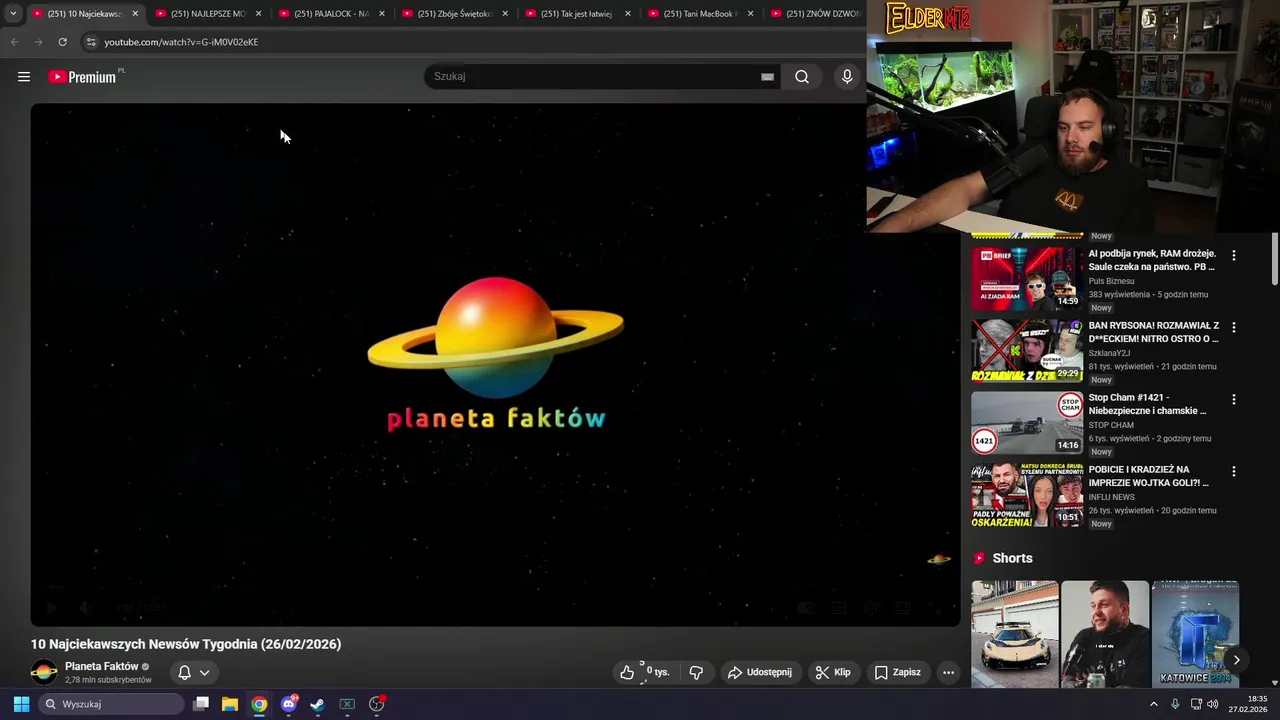
Task: Click the Planeta Faktów watermark in player
Action: click(938, 559)
